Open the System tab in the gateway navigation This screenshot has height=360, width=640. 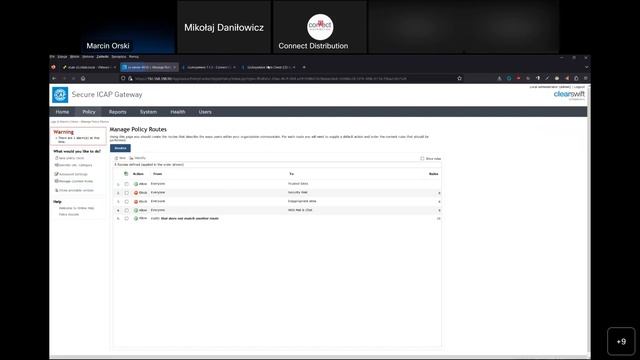148,112
